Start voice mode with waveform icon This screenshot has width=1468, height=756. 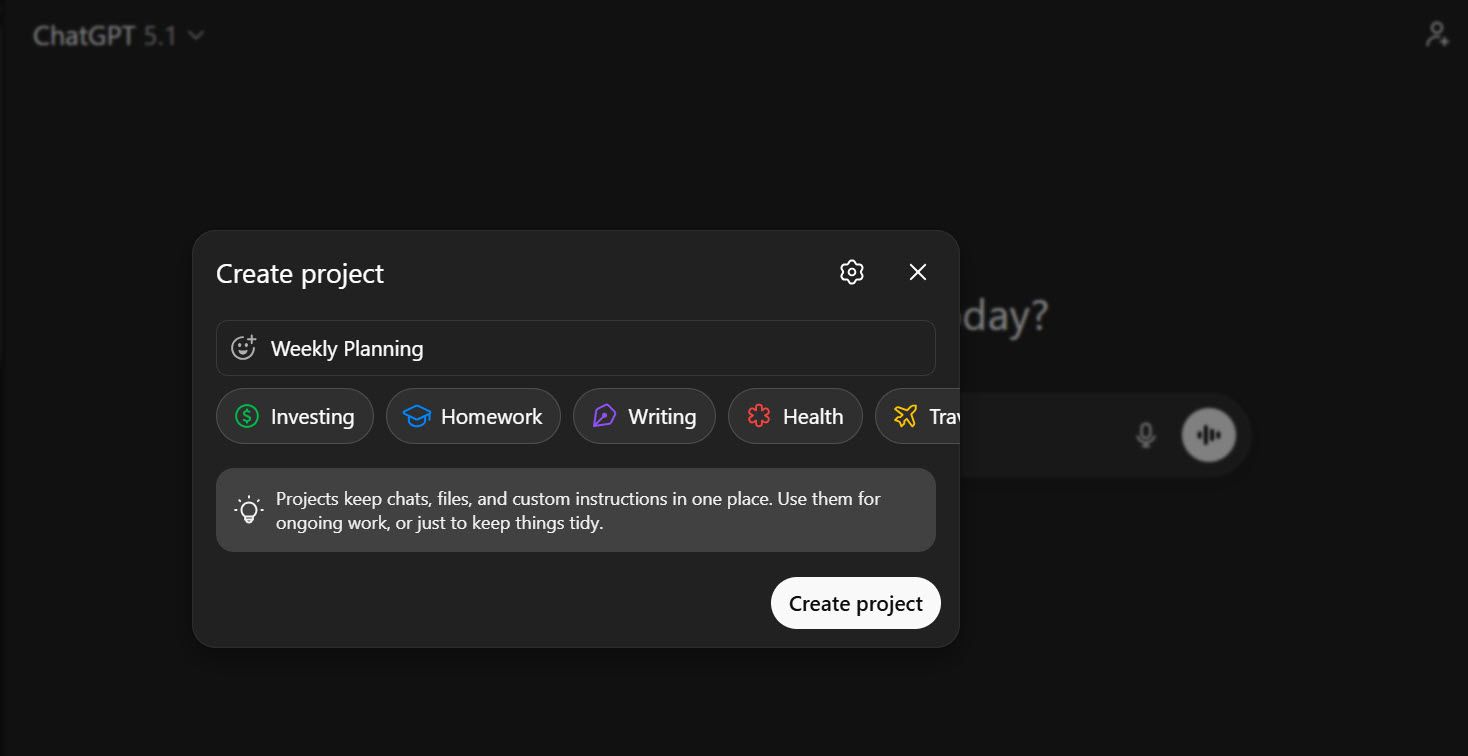point(1209,435)
